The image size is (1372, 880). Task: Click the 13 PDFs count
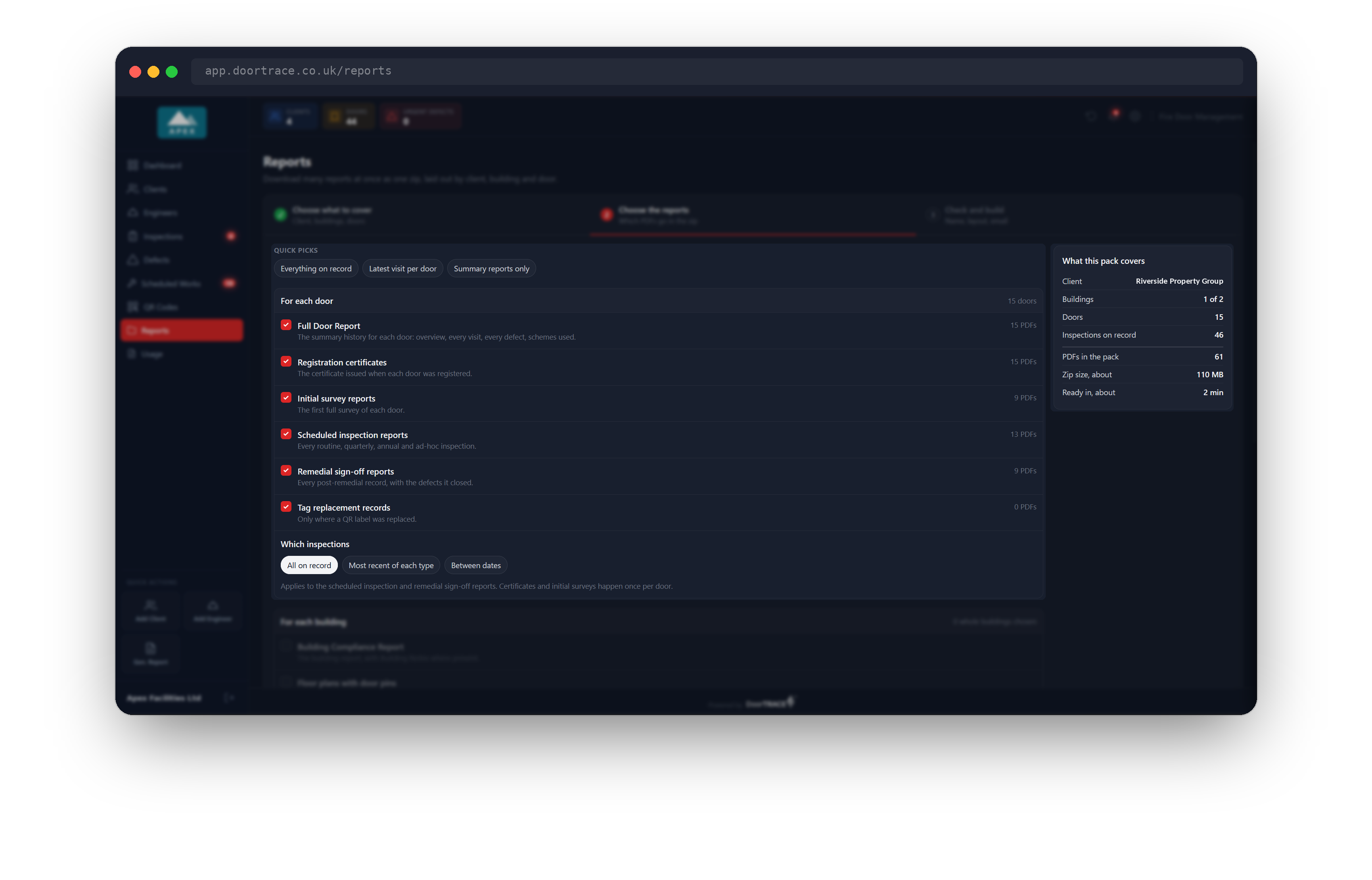[1023, 434]
